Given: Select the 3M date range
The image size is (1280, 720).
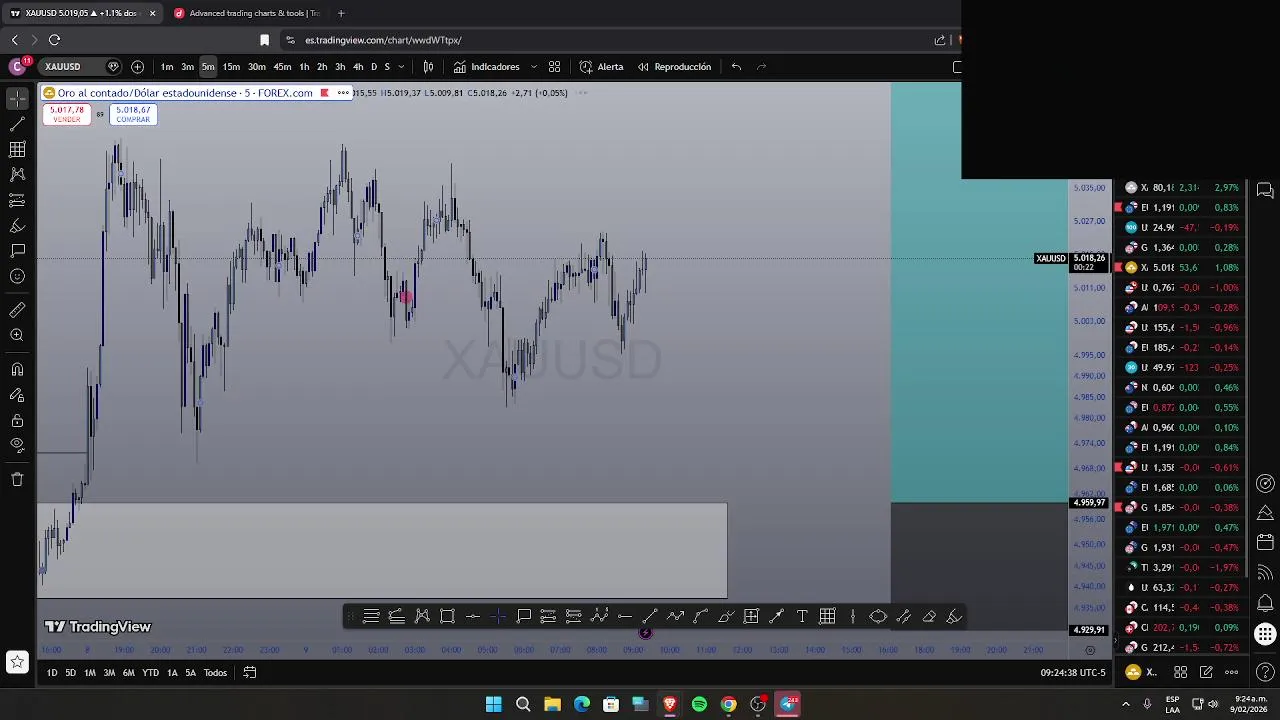Looking at the screenshot, I should click(x=109, y=673).
